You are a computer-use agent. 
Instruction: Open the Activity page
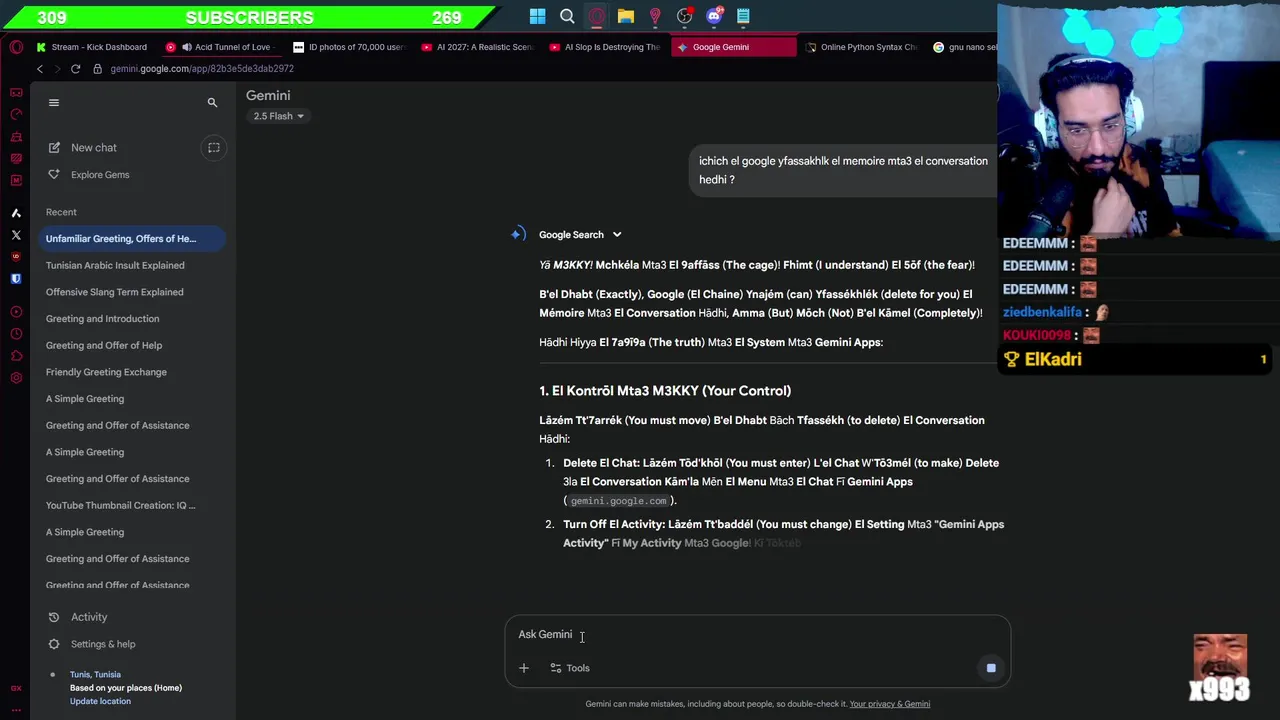[89, 617]
